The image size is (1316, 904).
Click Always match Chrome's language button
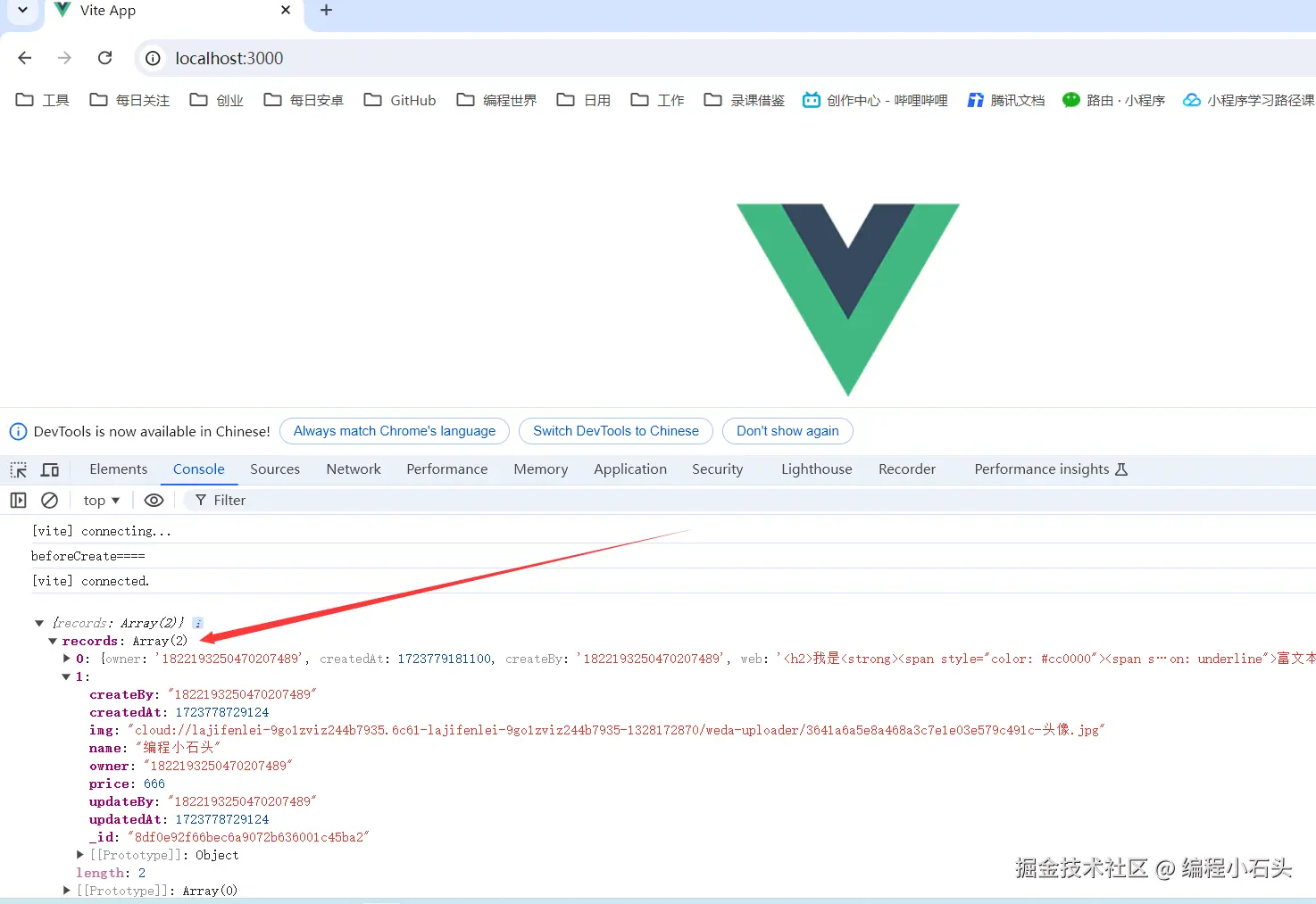(x=395, y=431)
